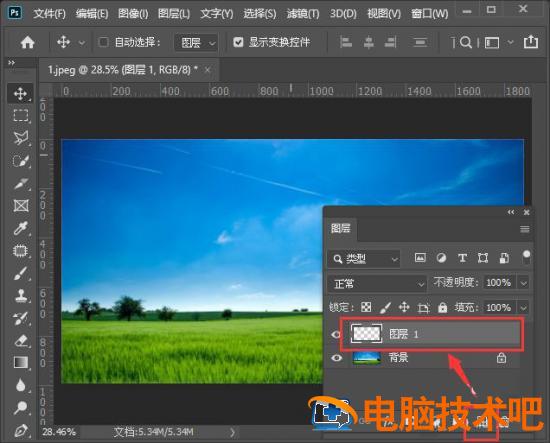Screen dimensions: 550x443
Task: Open the 类型 layer filter dropdown
Action: point(364,259)
